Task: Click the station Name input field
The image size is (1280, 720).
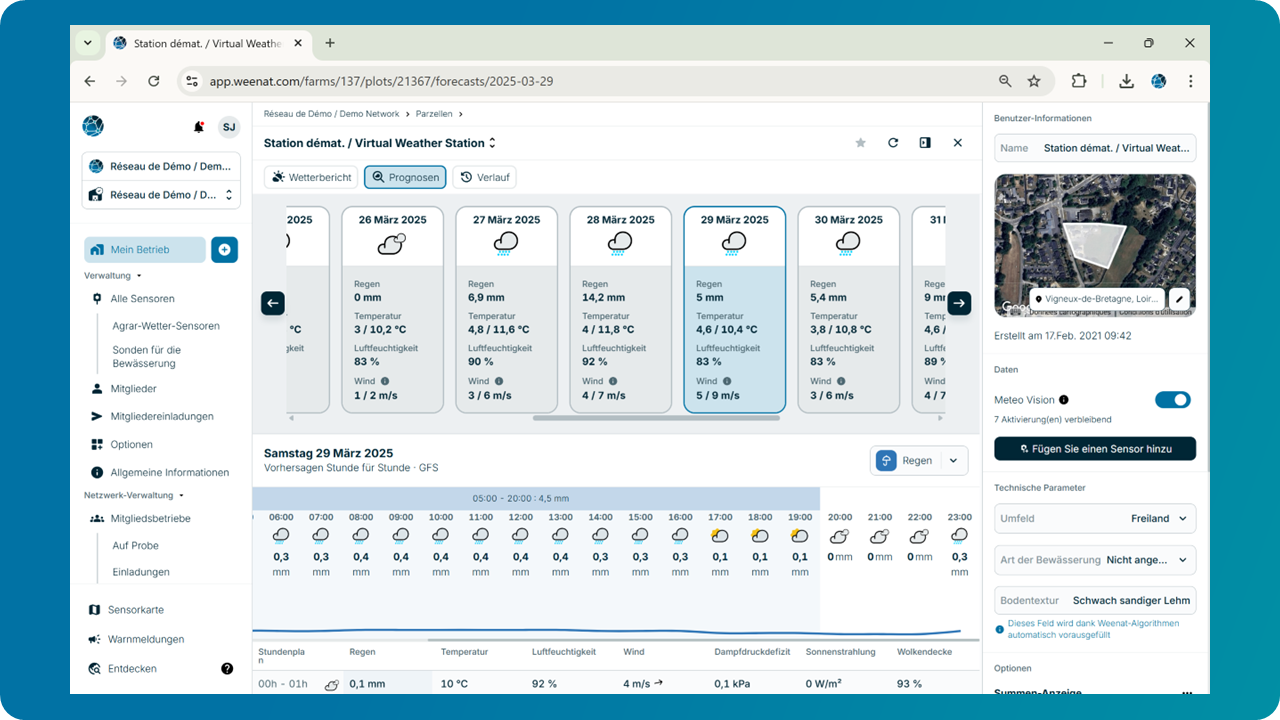Action: (x=1095, y=148)
